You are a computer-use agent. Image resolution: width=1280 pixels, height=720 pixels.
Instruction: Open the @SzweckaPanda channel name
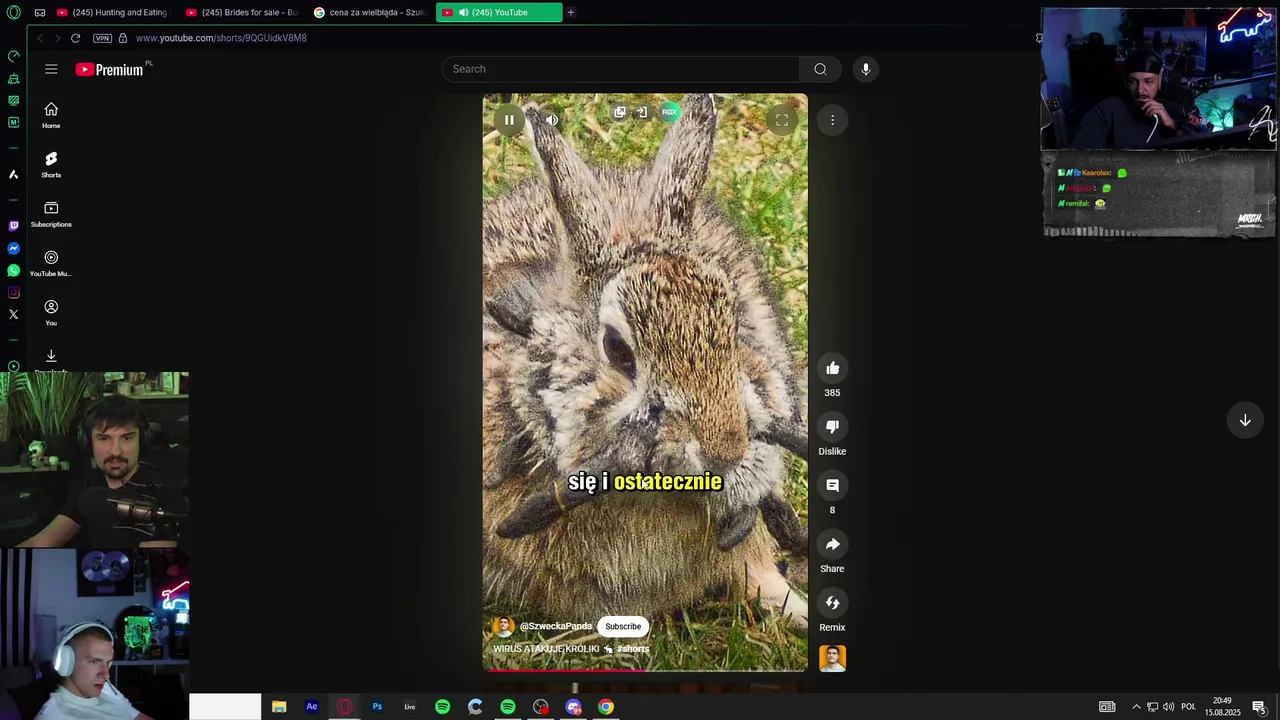point(556,626)
